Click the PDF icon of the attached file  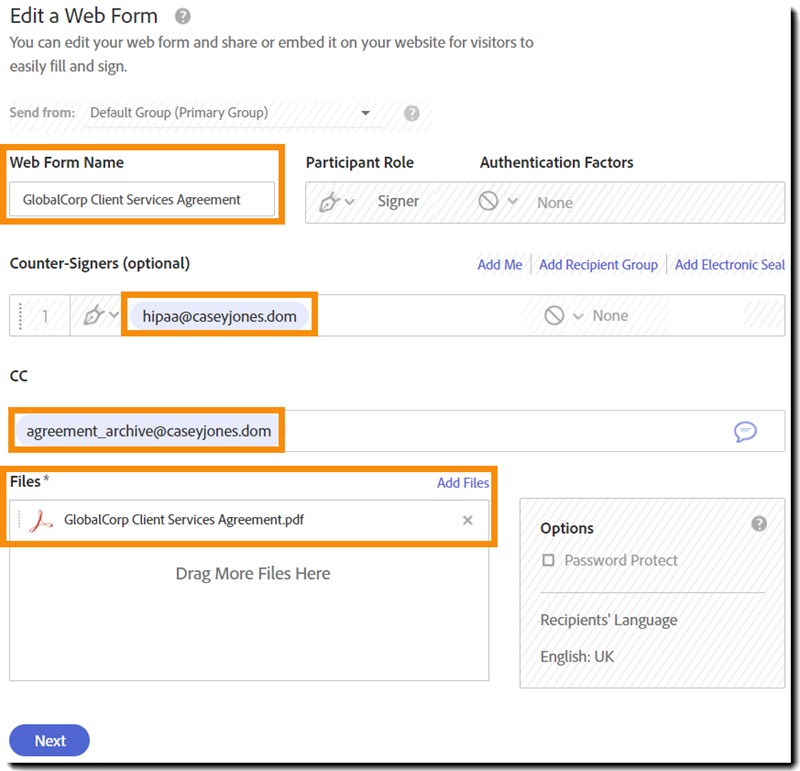(41, 520)
